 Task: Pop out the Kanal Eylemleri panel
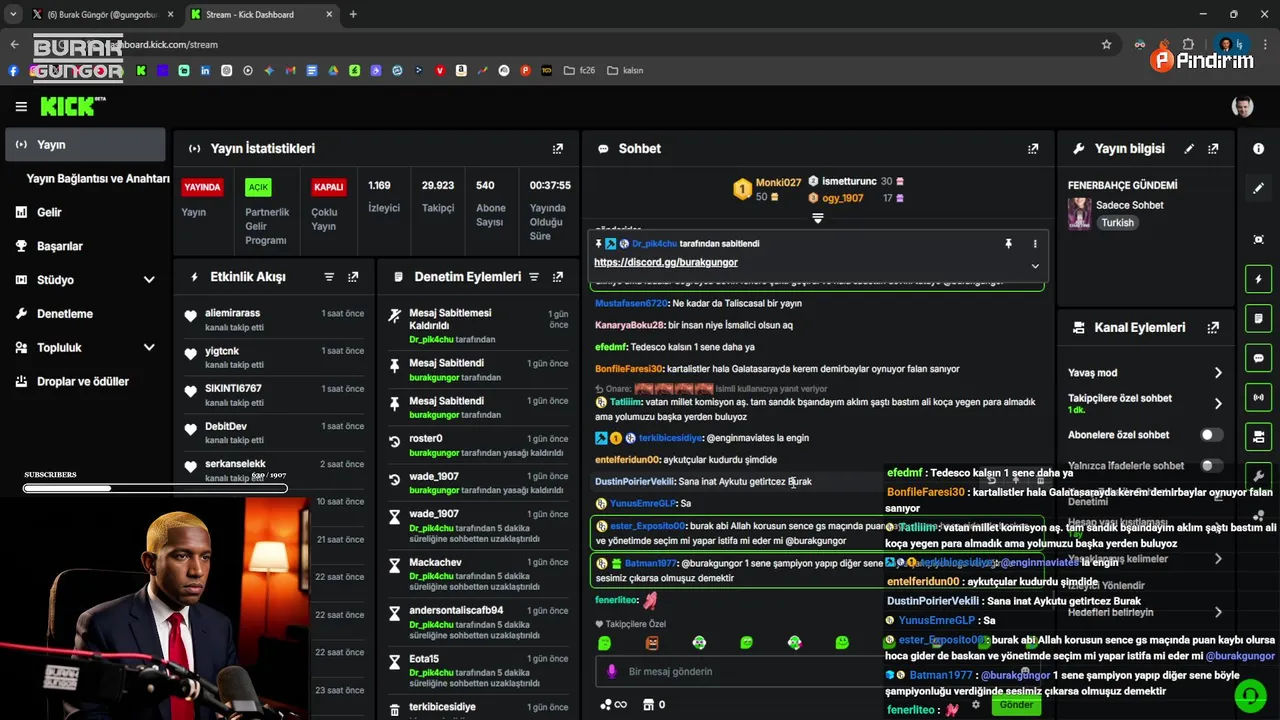pos(1213,328)
